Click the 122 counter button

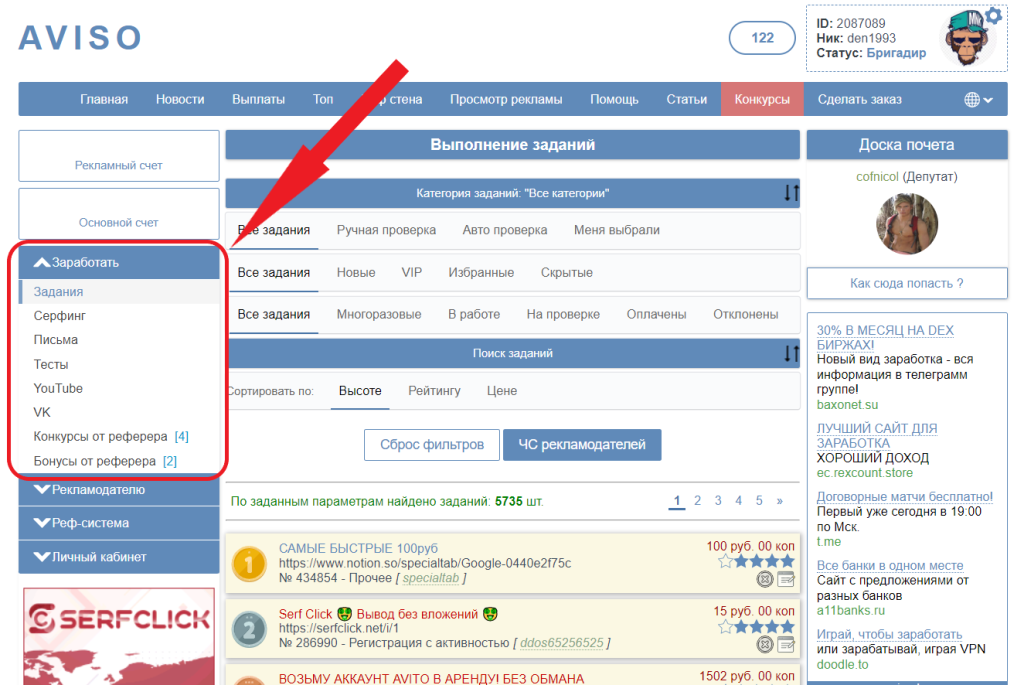[762, 38]
